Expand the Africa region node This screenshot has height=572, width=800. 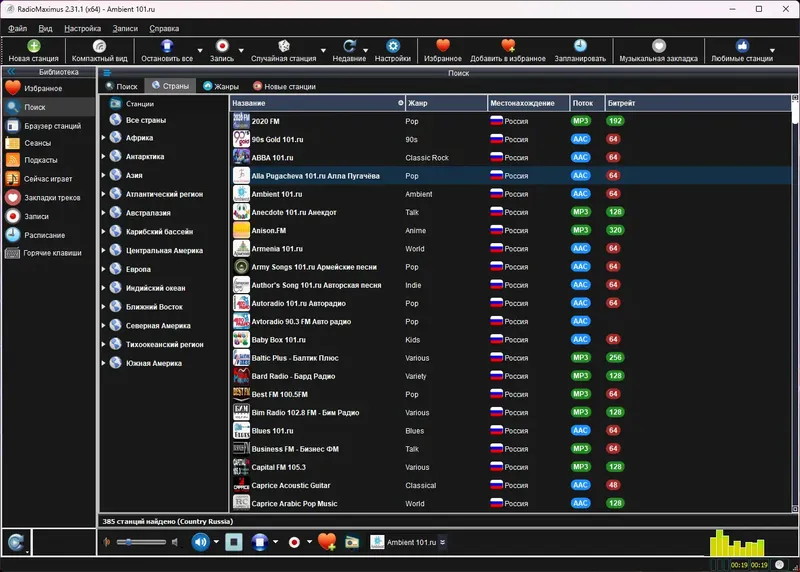click(104, 138)
